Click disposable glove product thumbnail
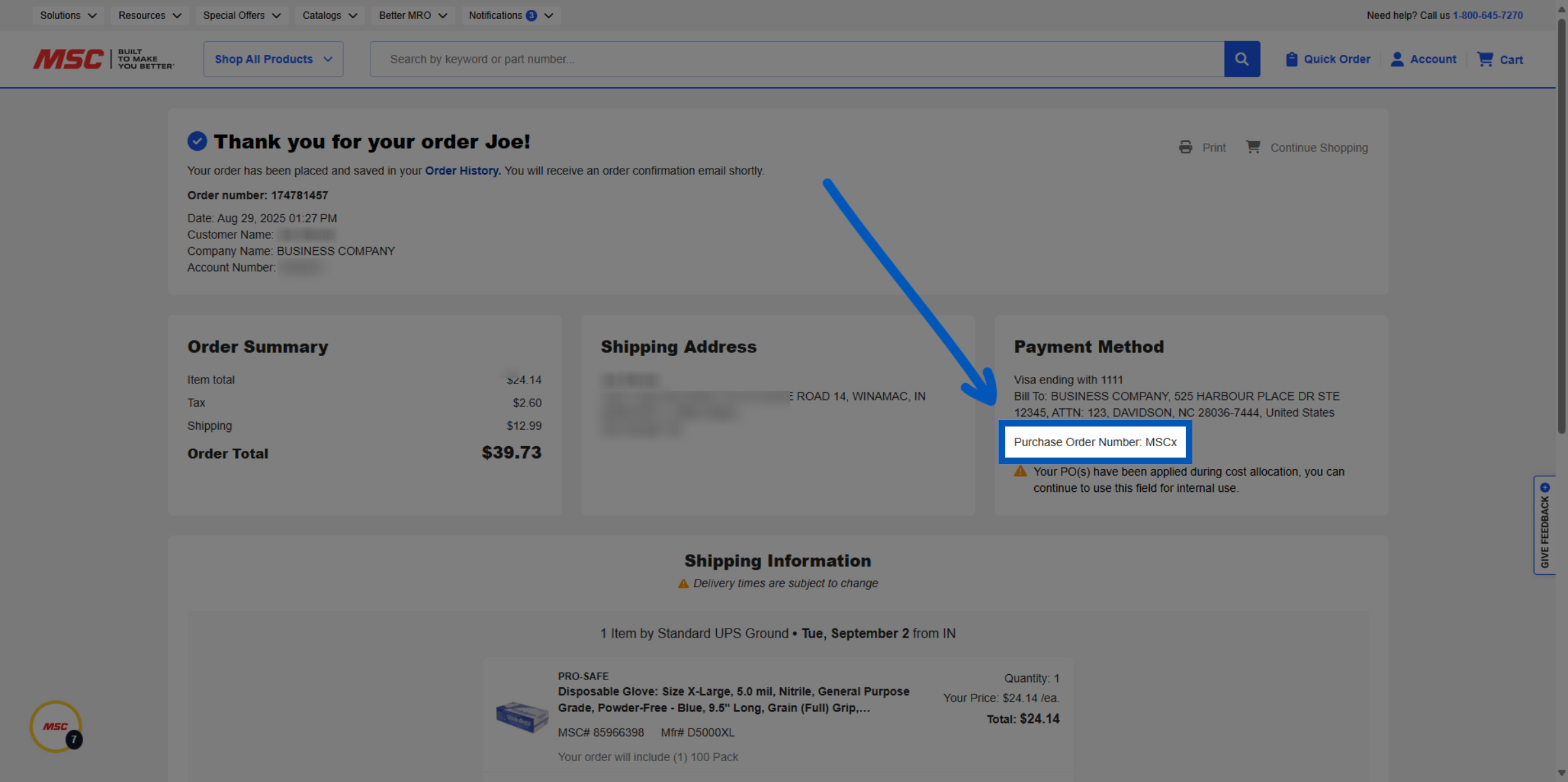Screen dimensions: 1568x782 point(521,717)
